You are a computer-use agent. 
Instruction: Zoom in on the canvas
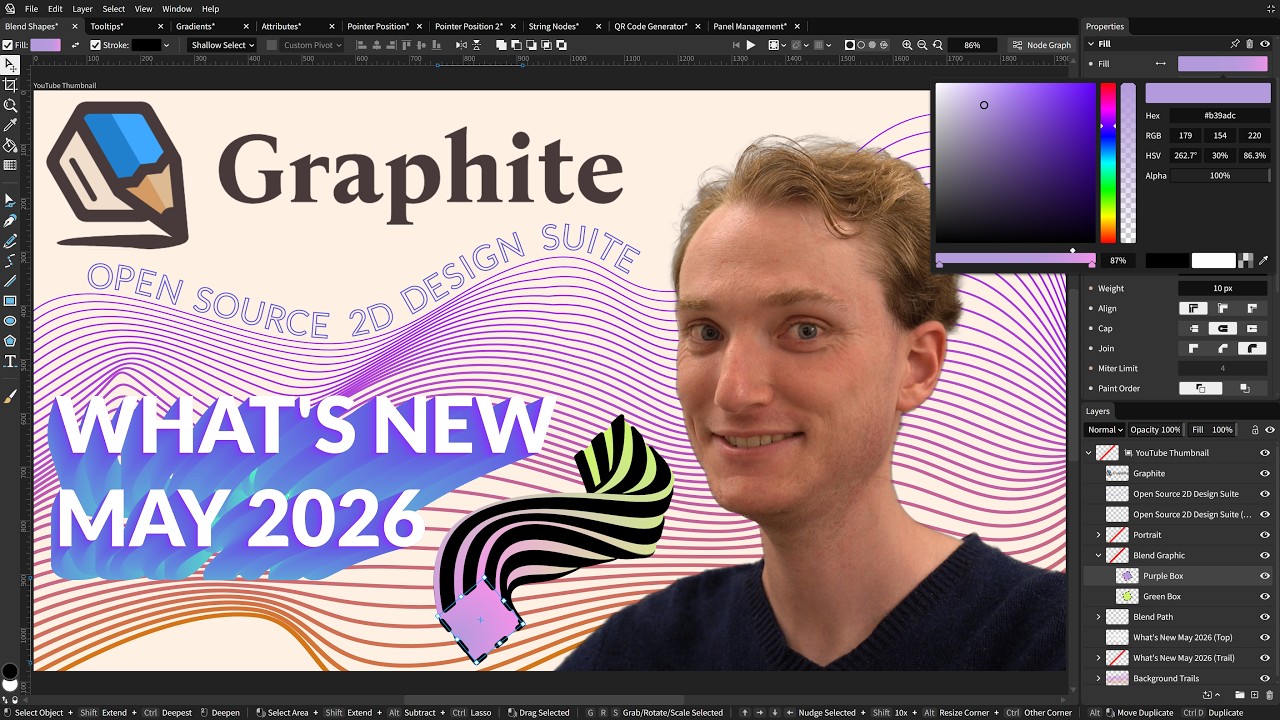[x=907, y=45]
